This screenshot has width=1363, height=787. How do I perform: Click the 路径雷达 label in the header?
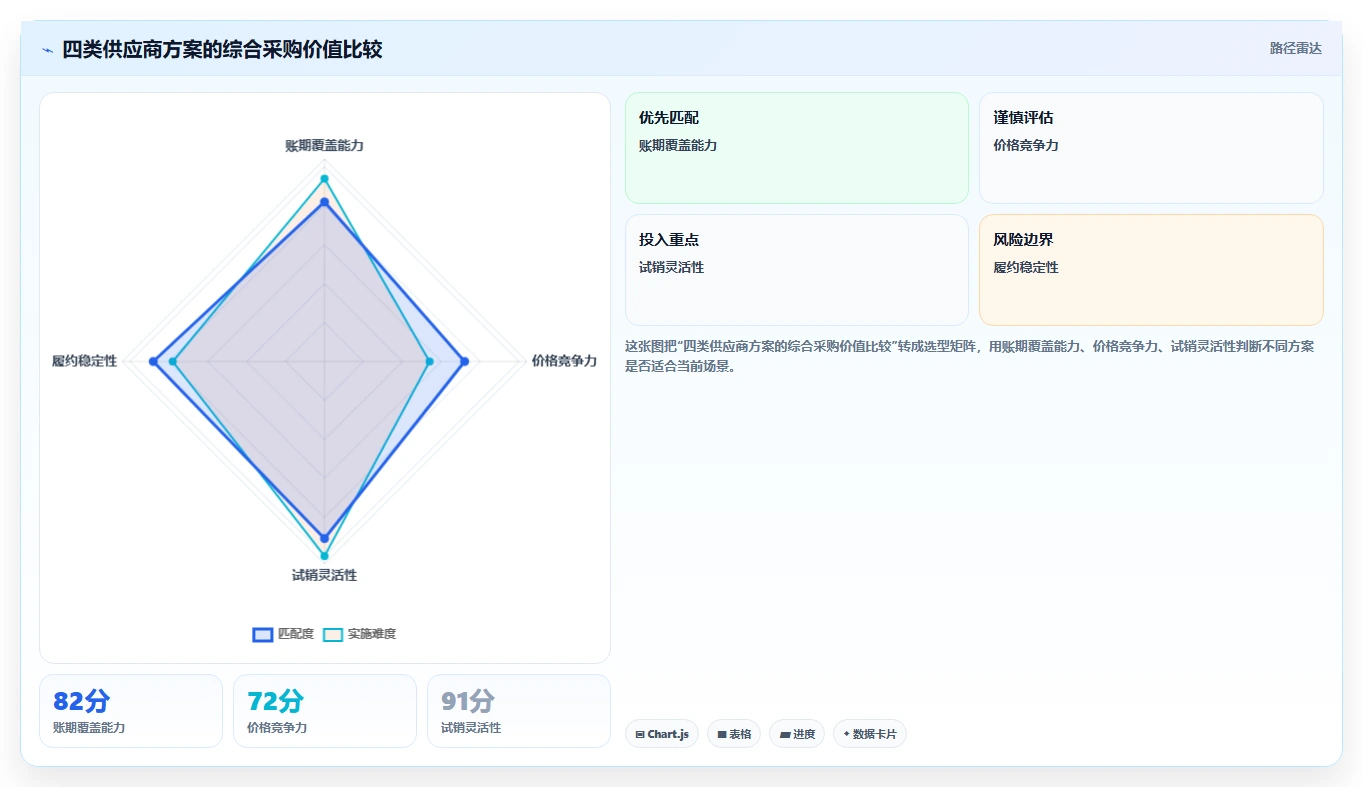[1296, 48]
